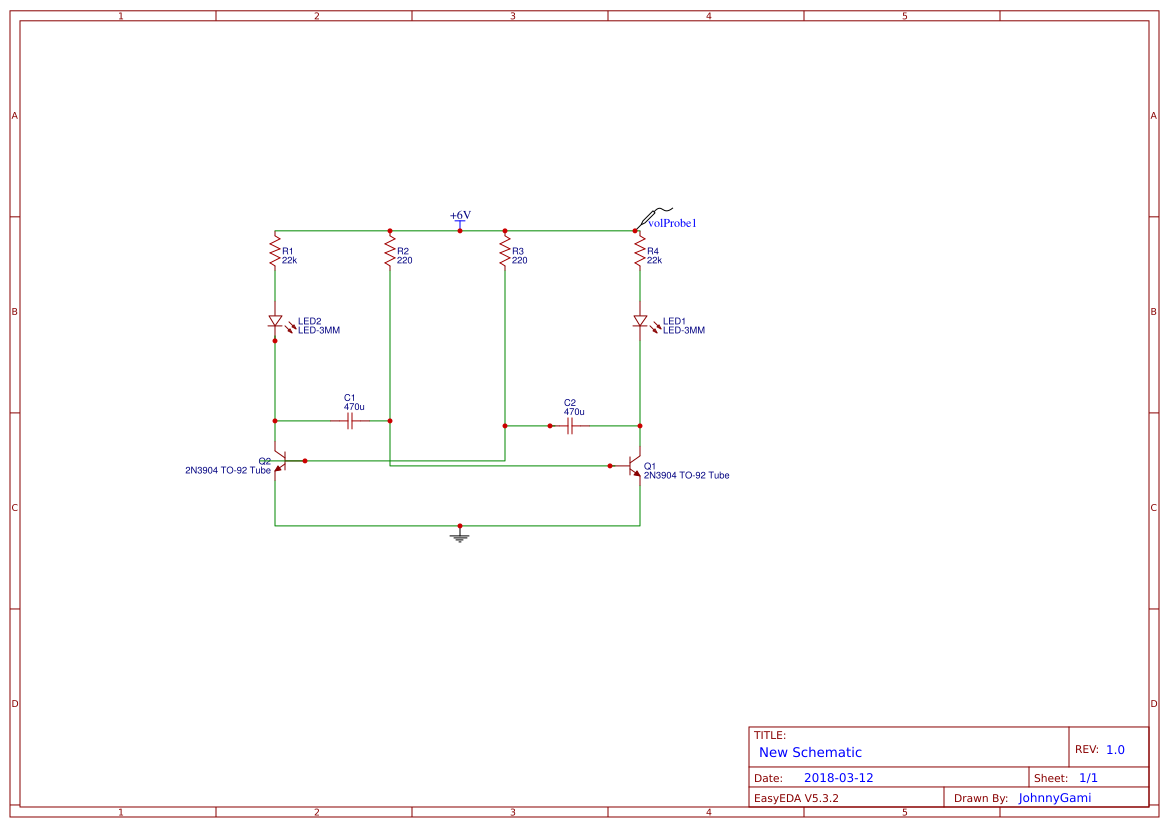This screenshot has height=827, width=1169.
Task: Click the EasyEDA V5.3.2 label
Action: (795, 798)
